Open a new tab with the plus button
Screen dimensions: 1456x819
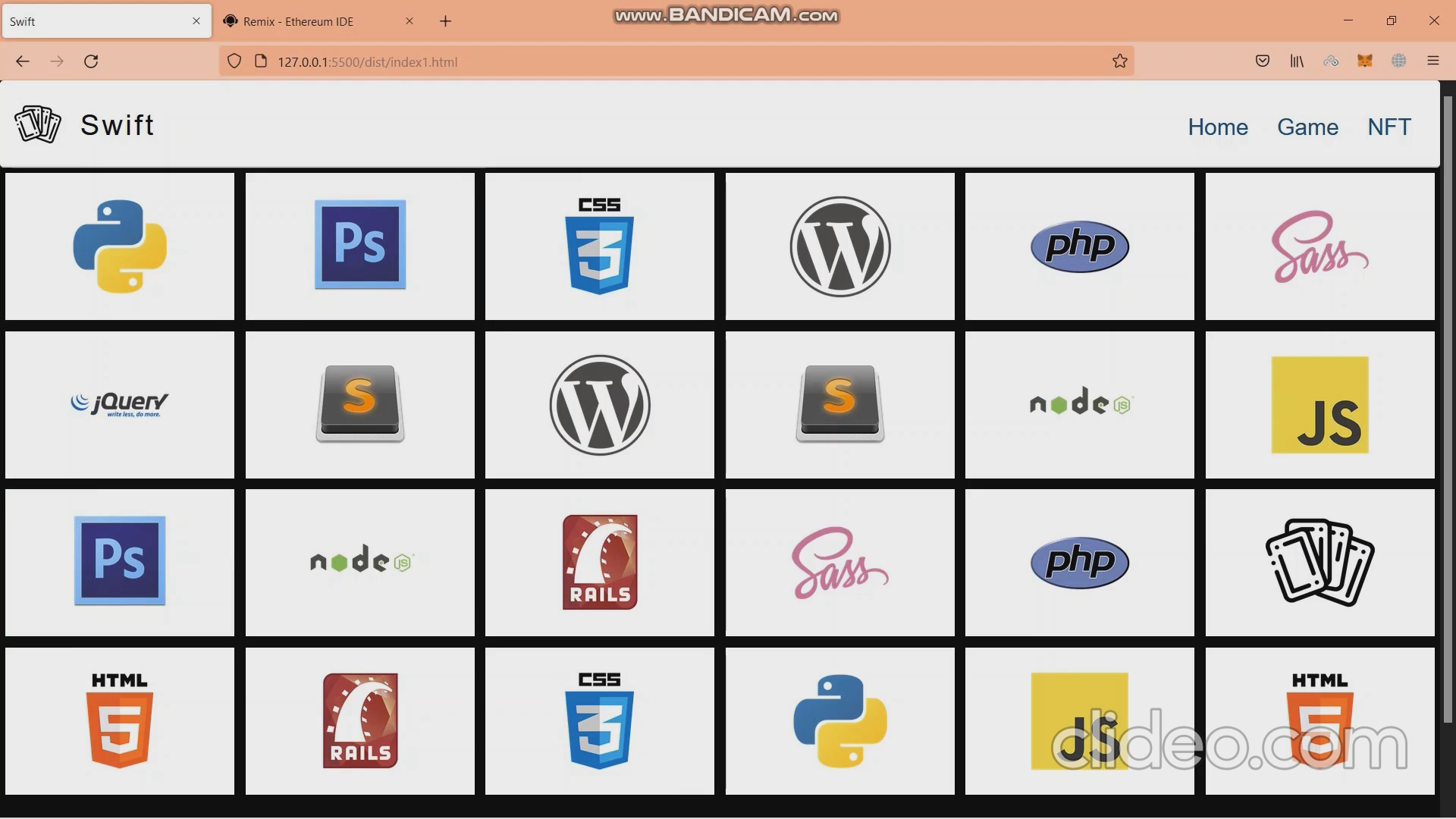click(446, 21)
